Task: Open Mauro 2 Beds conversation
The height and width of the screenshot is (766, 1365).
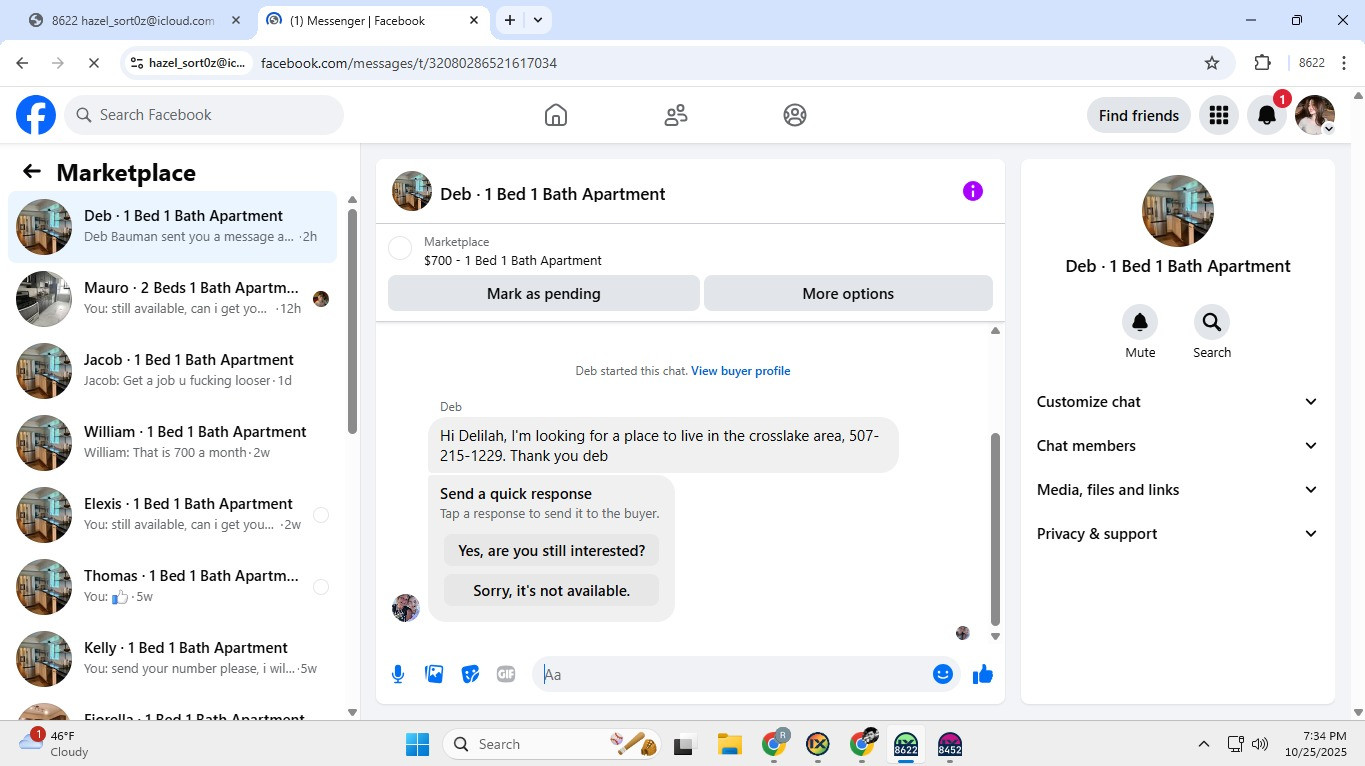Action: tap(172, 299)
